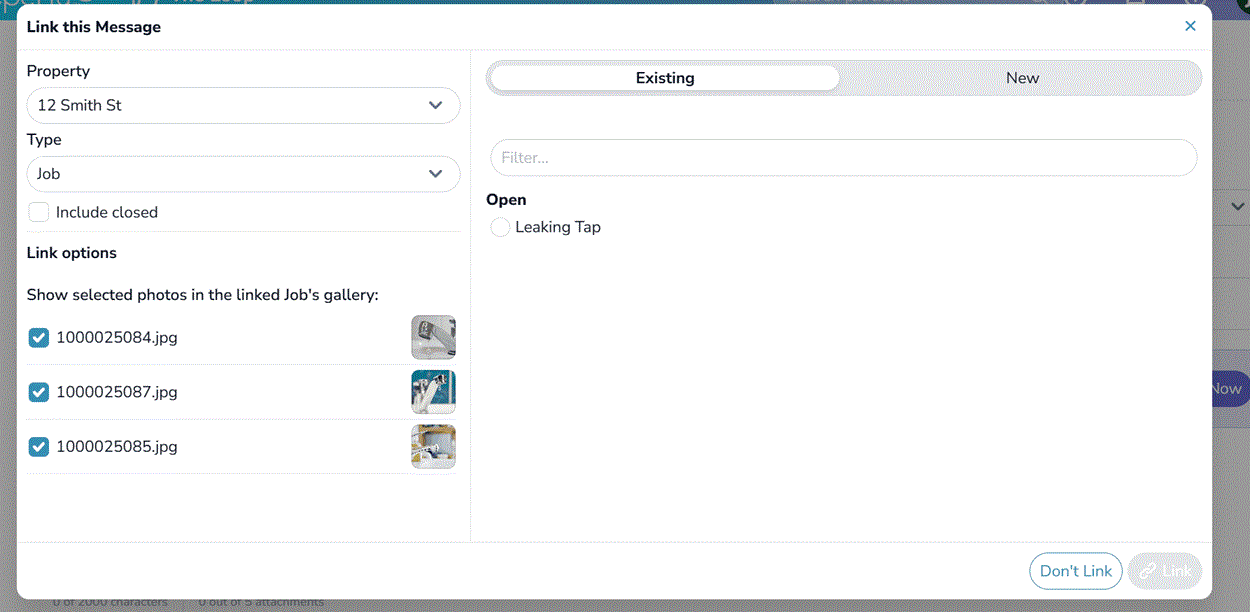Click the chevron on the Type dropdown
The image size is (1250, 612).
pyautogui.click(x=436, y=174)
